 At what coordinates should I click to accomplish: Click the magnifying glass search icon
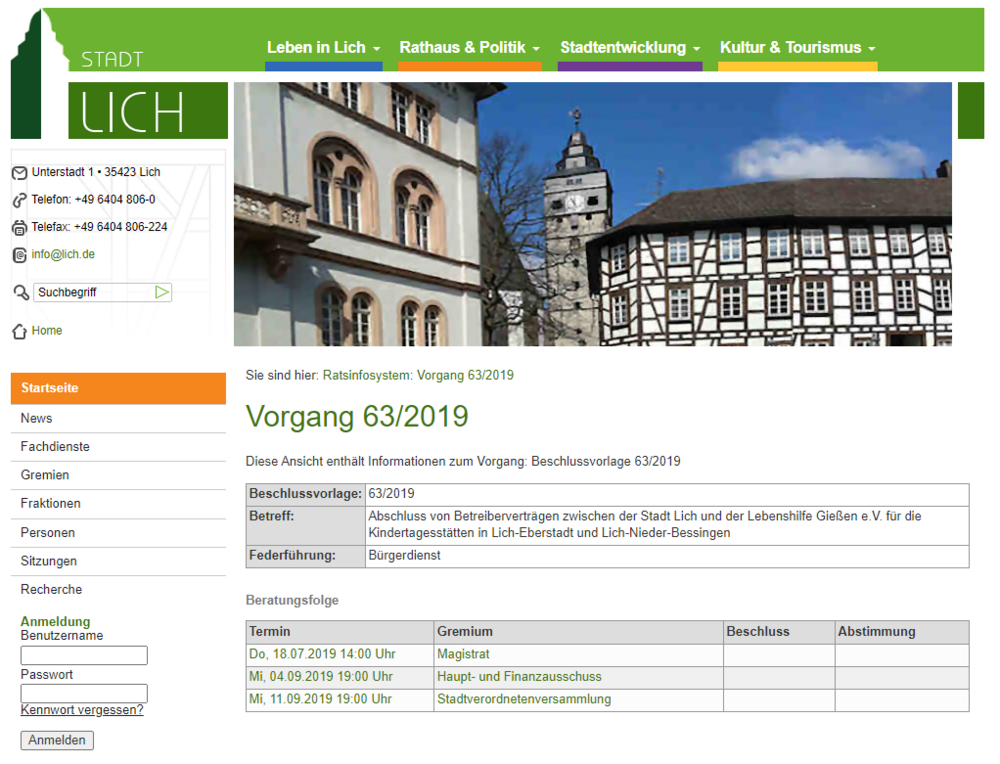[x=21, y=292]
